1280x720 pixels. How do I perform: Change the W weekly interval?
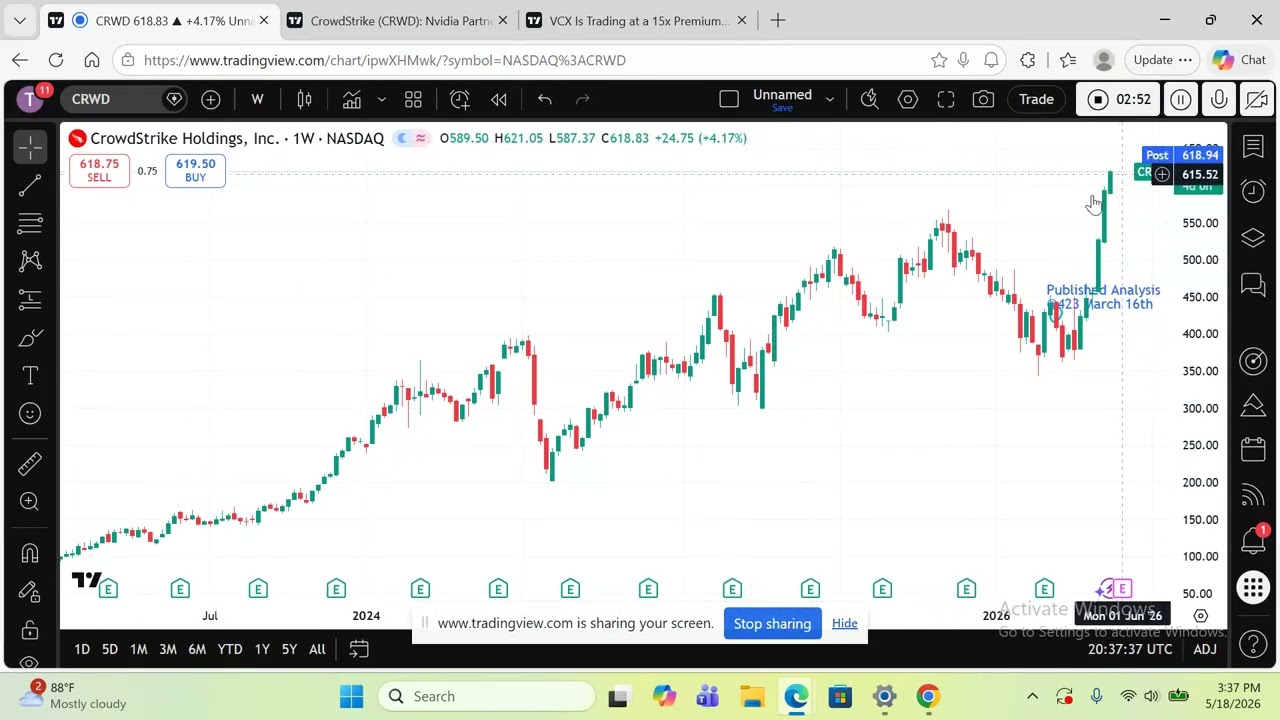click(257, 99)
